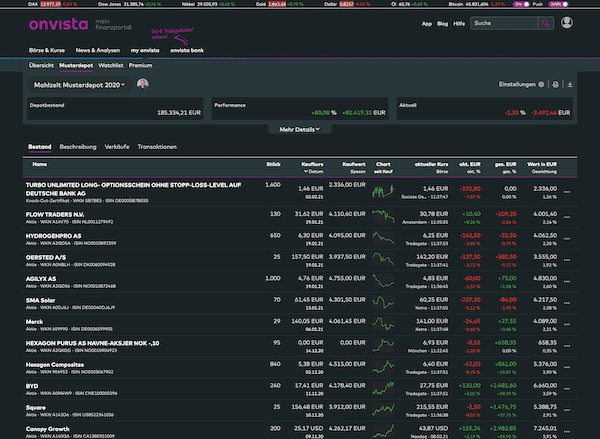Viewport: 600px width, 439px height.
Task: Select the Musterdepot tab
Action: coord(76,65)
